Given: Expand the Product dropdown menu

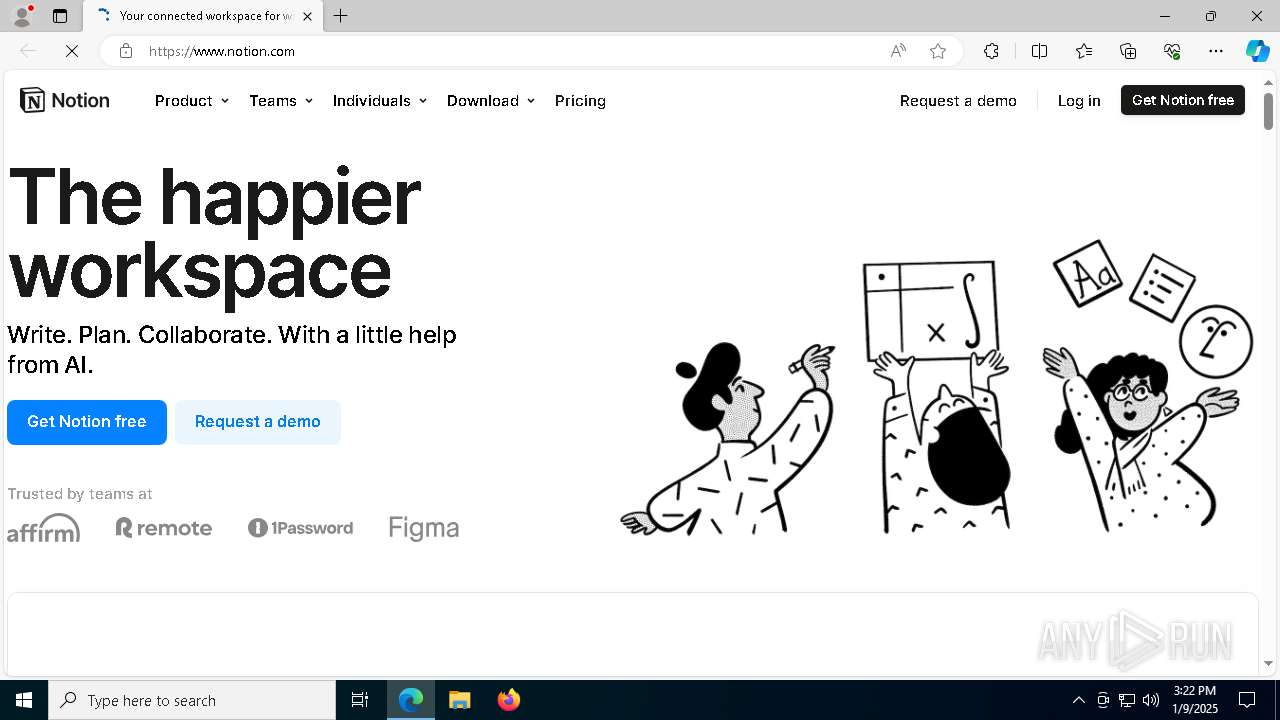Looking at the screenshot, I should (191, 100).
